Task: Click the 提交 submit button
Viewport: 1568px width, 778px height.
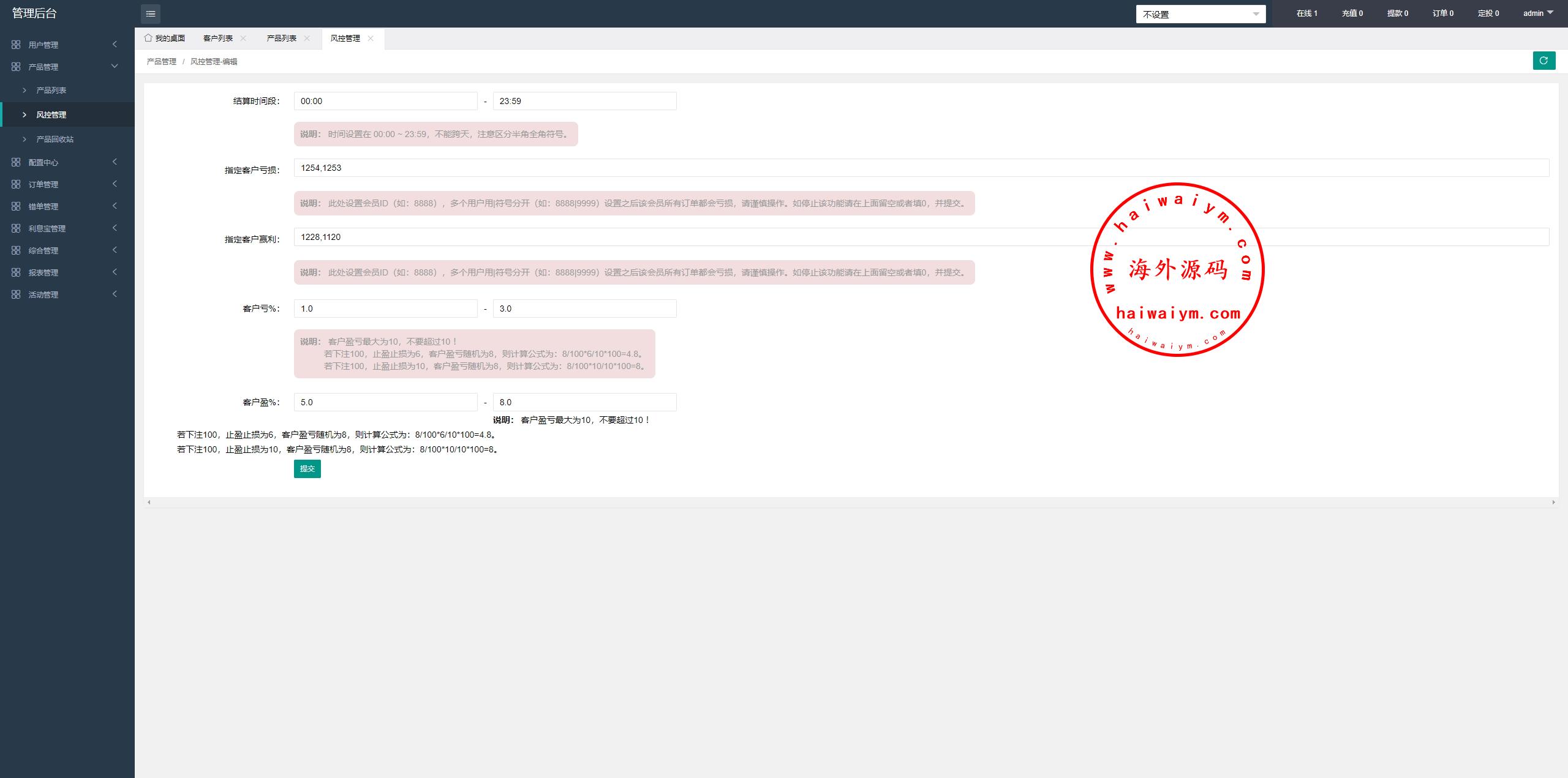Action: point(307,469)
